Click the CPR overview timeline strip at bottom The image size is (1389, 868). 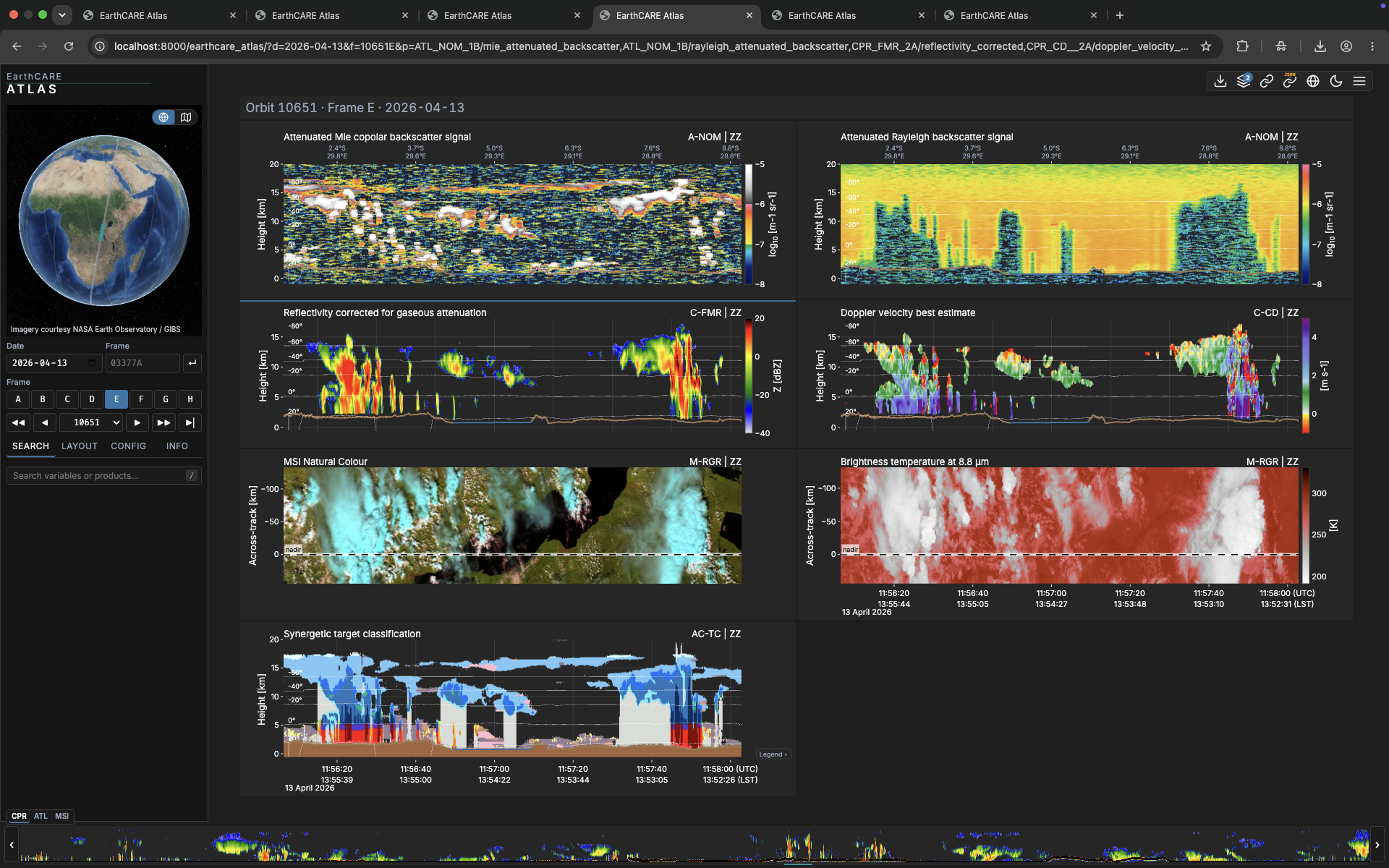[x=693, y=845]
